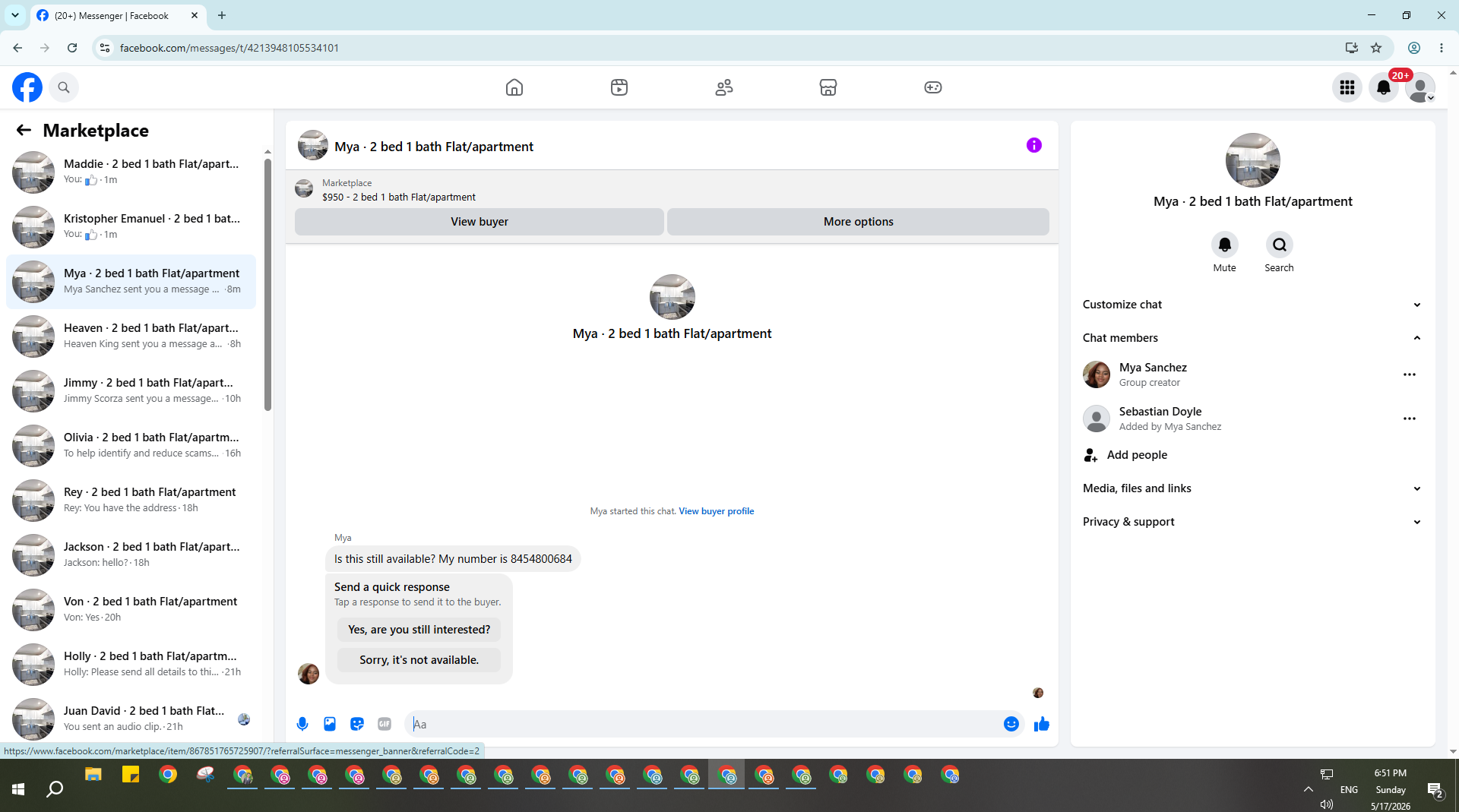Open Windows taskbar search
The height and width of the screenshot is (812, 1459).
coord(55,790)
